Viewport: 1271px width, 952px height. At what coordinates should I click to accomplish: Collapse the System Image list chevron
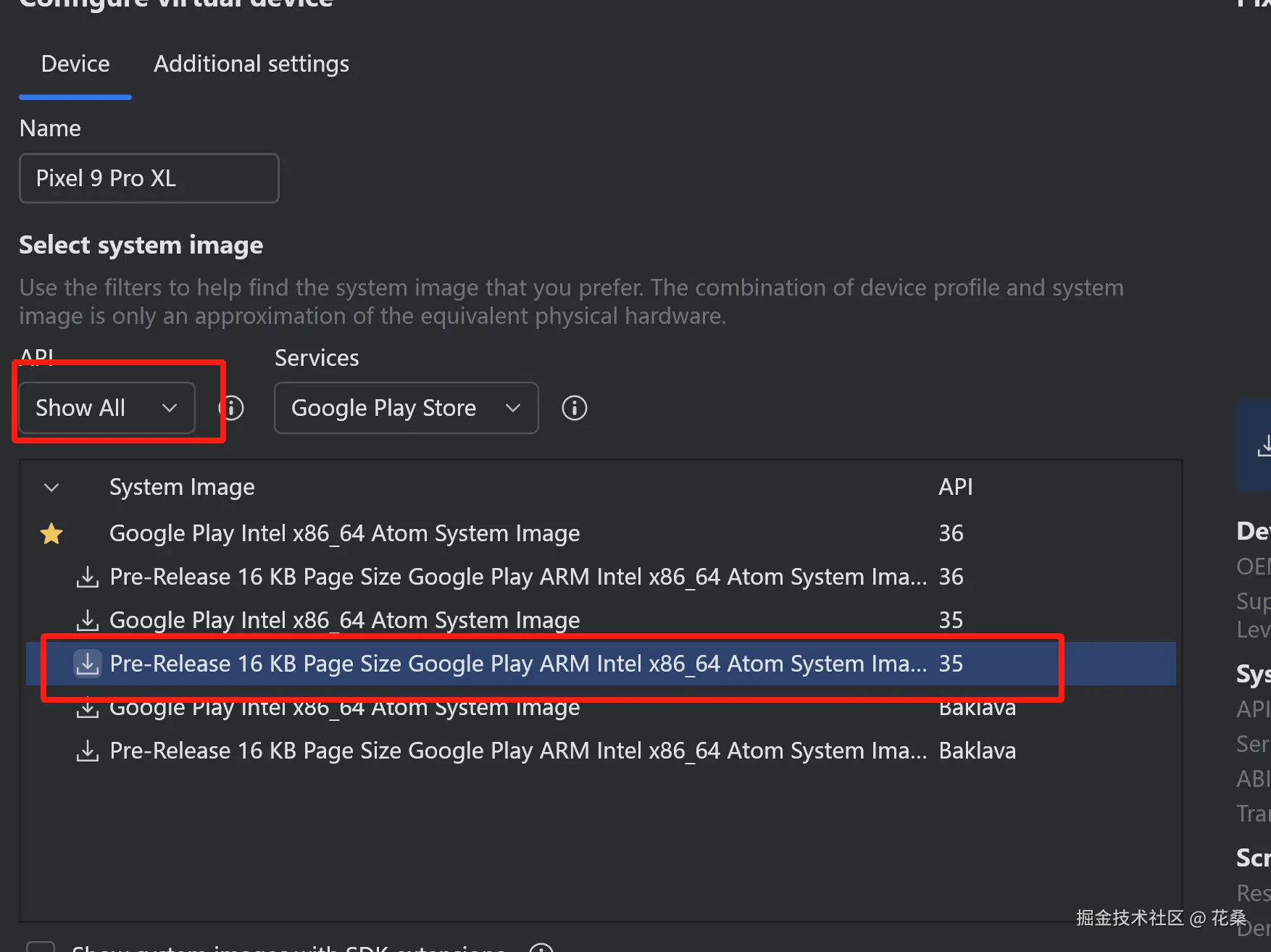coord(51,488)
